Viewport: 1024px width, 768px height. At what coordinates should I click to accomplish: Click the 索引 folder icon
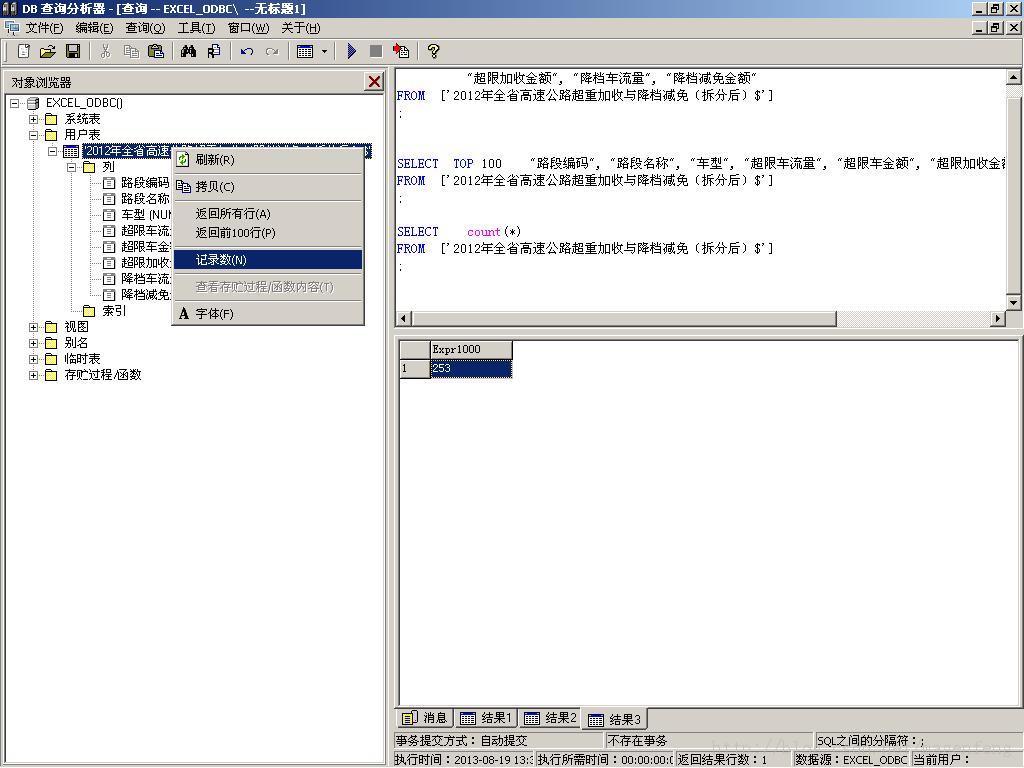[x=89, y=311]
